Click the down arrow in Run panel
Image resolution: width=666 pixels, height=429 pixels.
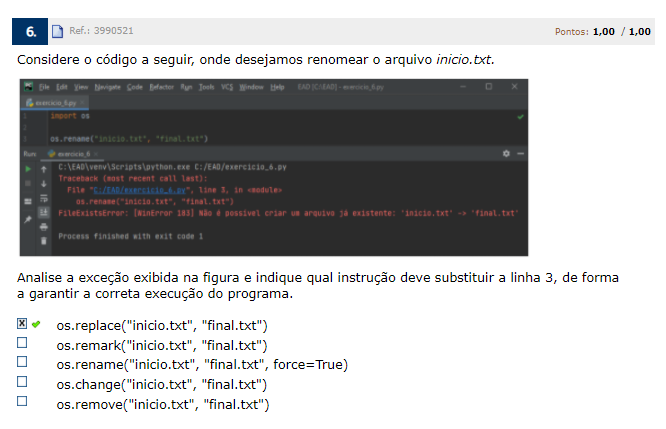pyautogui.click(x=43, y=185)
